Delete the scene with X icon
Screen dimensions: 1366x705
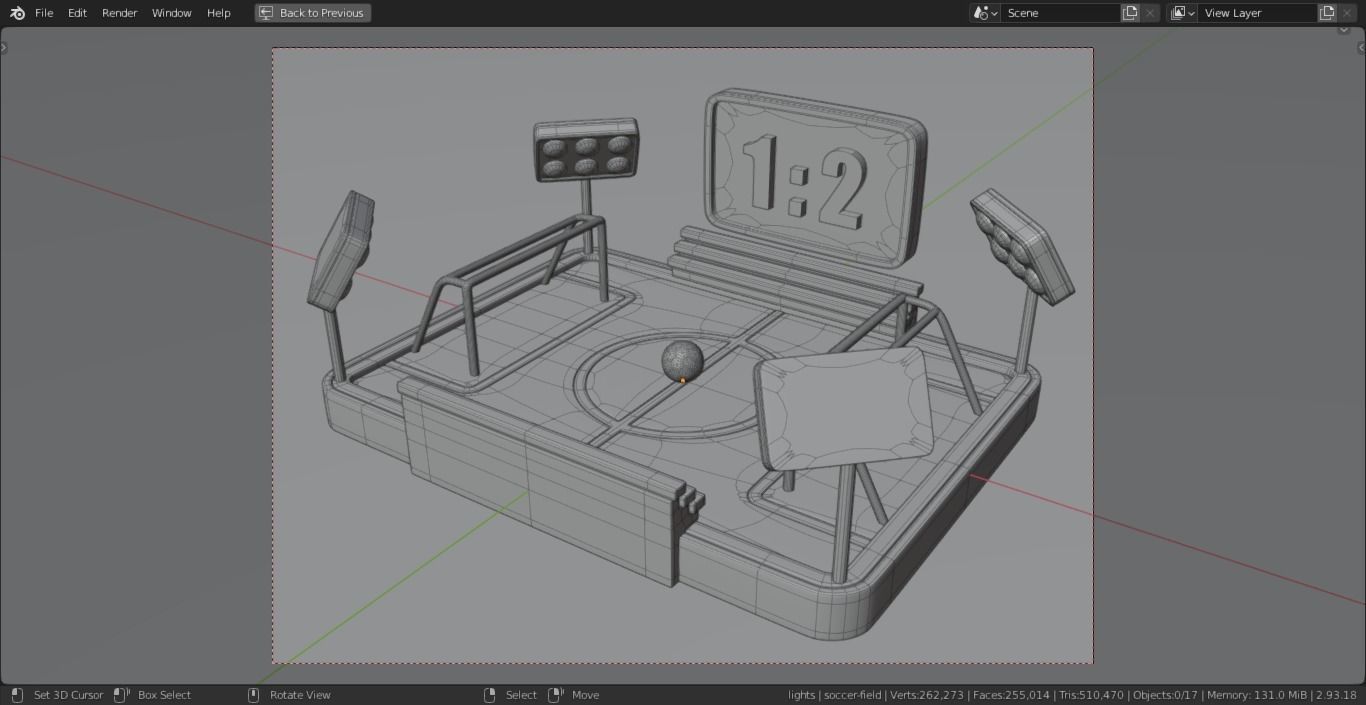pos(1150,13)
